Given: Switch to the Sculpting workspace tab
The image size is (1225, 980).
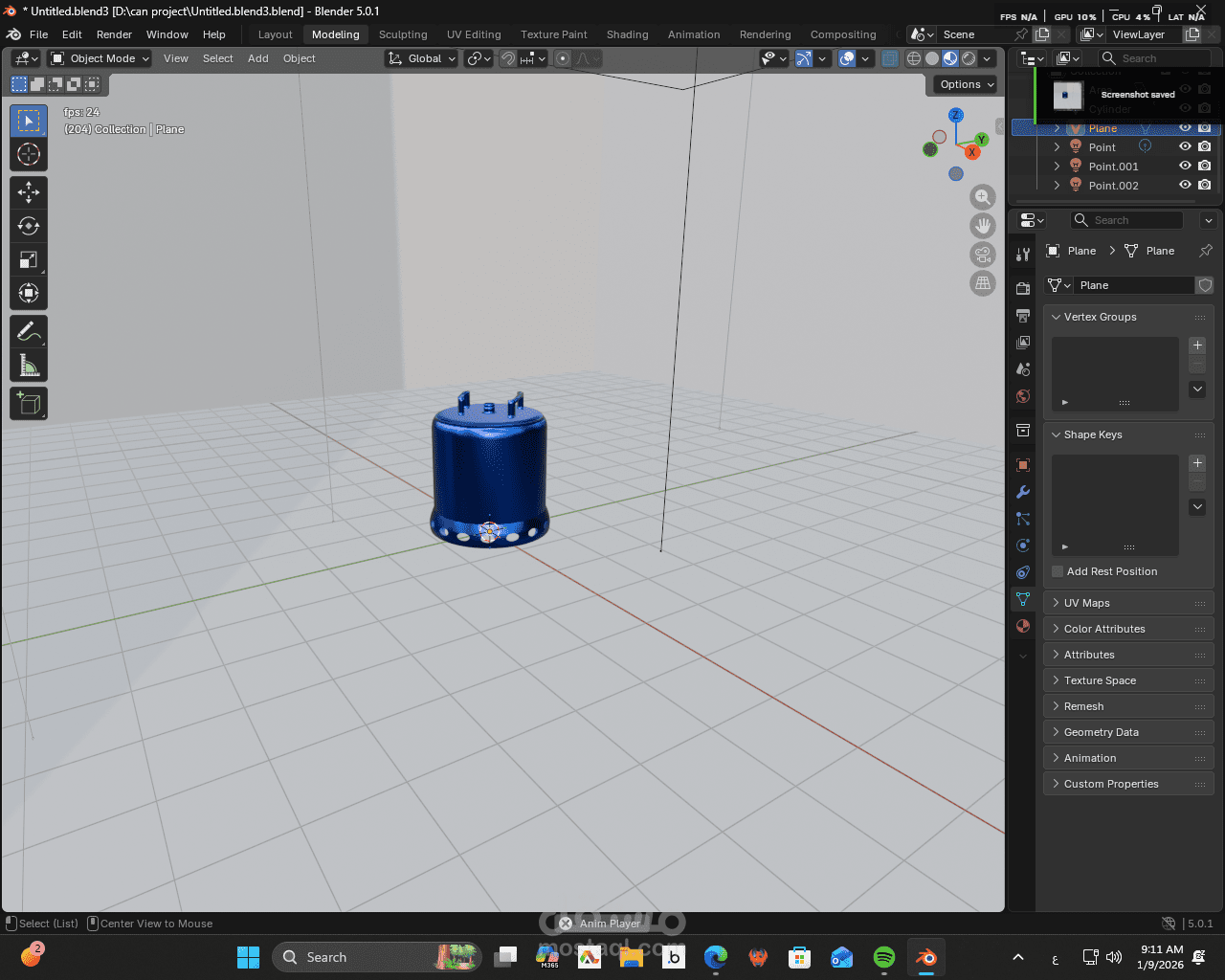Looking at the screenshot, I should click(x=403, y=34).
